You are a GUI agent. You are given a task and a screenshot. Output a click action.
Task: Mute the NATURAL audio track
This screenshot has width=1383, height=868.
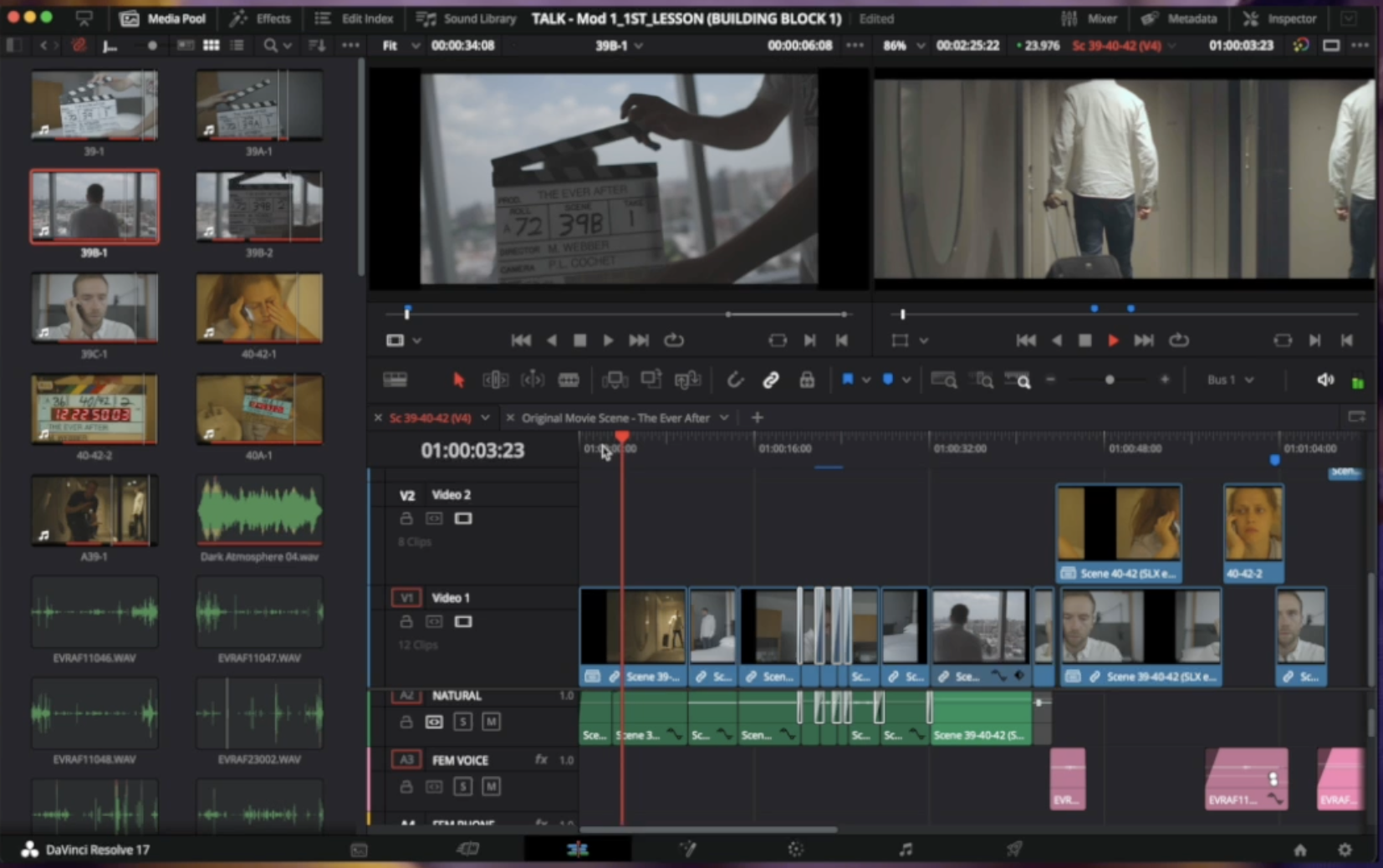coord(492,722)
